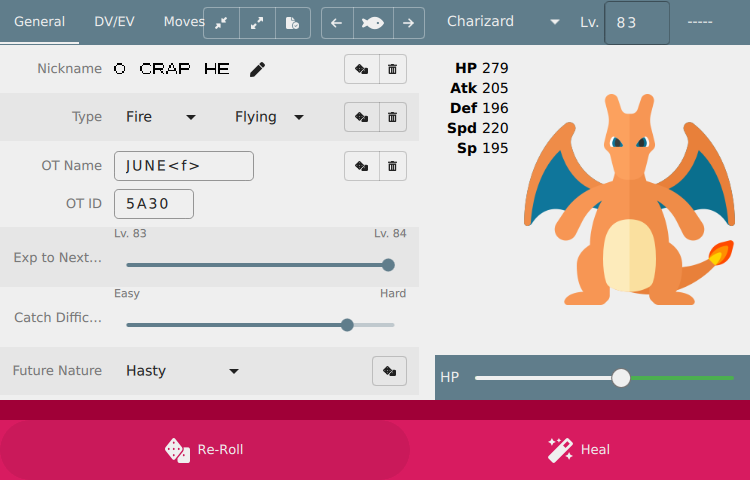The width and height of the screenshot is (750, 480).
Task: Focus the OT ID field 5A30
Action: coord(154,204)
